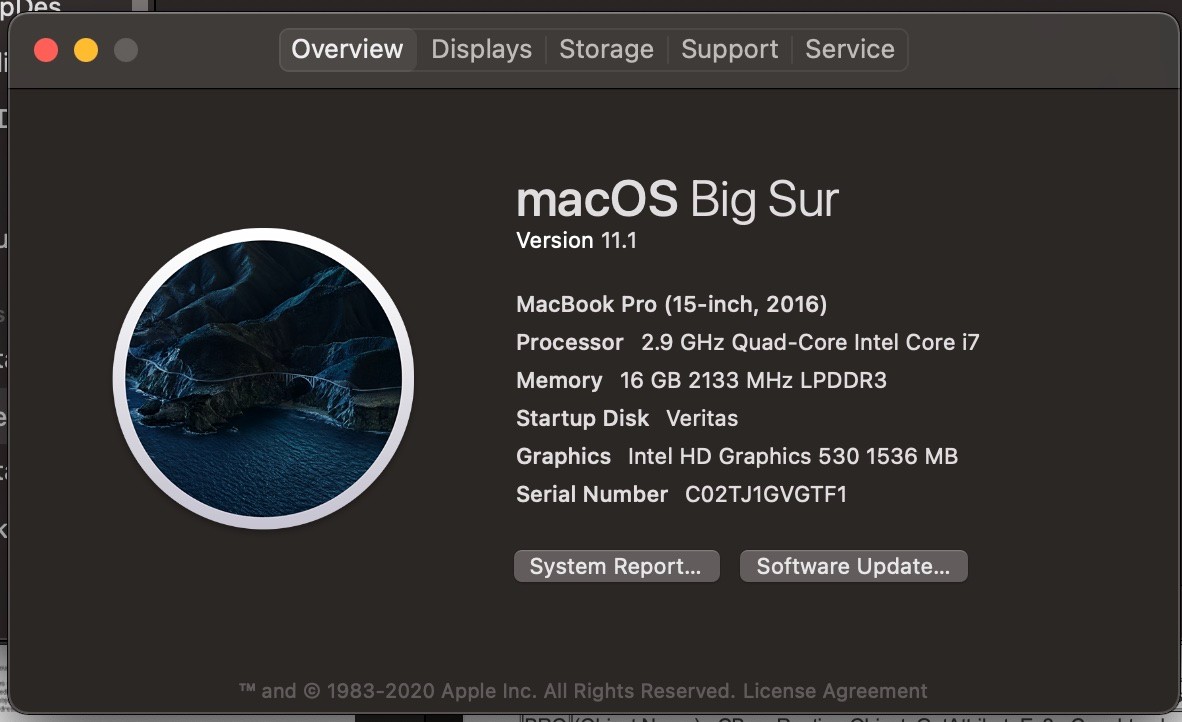This screenshot has width=1182, height=722.
Task: Close the About This Mac window
Action: [x=46, y=50]
